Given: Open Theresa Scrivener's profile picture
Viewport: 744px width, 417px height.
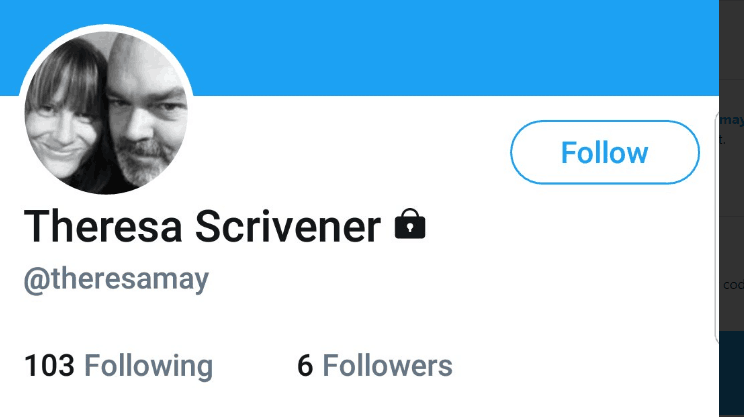Looking at the screenshot, I should coord(107,112).
